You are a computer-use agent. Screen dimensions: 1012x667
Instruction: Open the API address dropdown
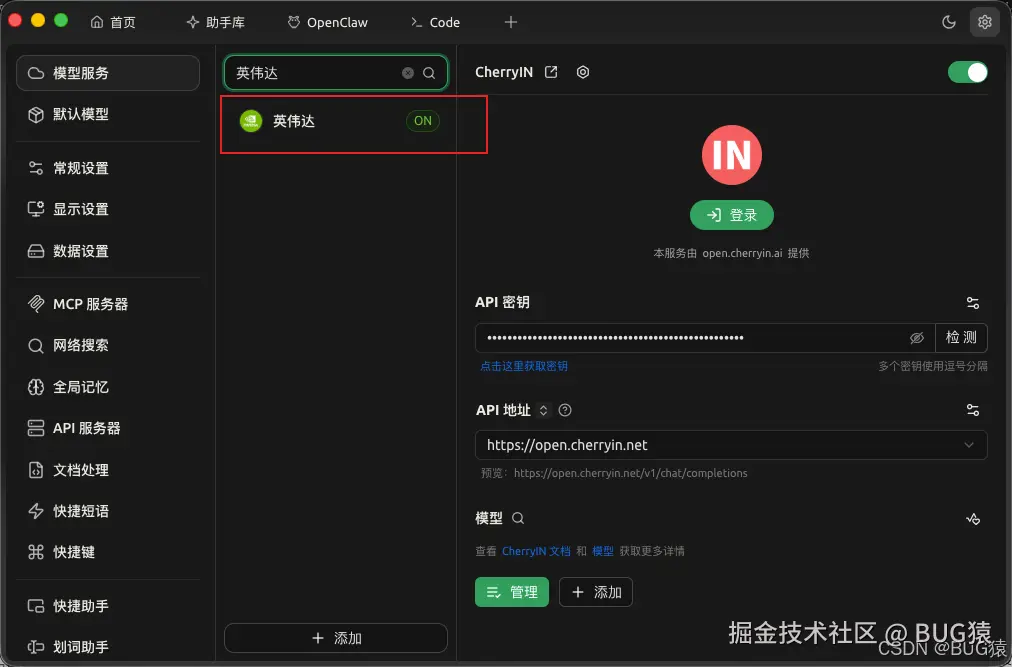[968, 445]
